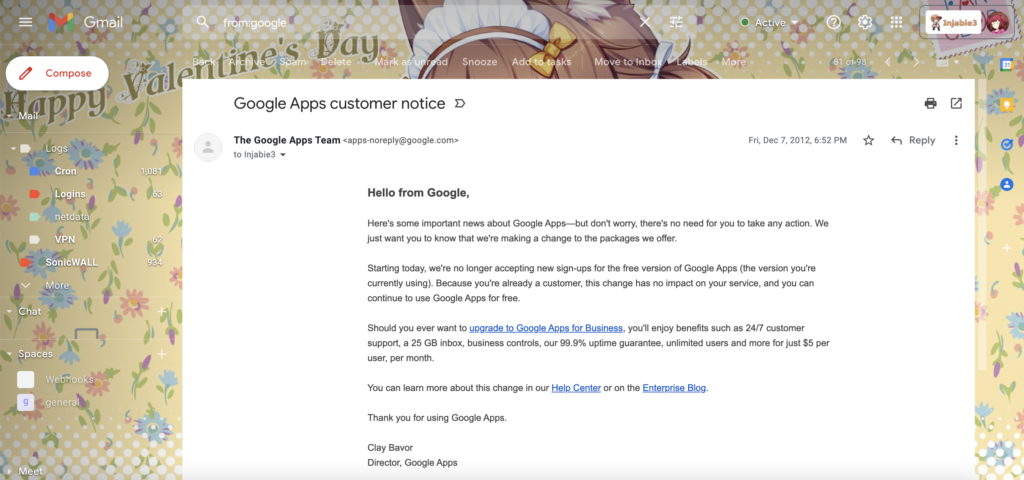Image resolution: width=1024 pixels, height=480 pixels.
Task: Mark as unread
Action: [x=411, y=62]
